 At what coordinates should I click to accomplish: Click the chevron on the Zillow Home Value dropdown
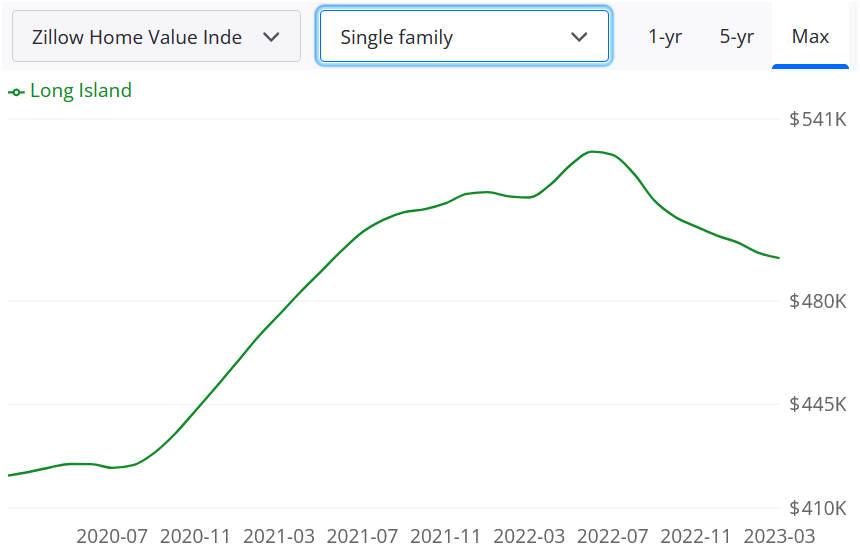(271, 37)
